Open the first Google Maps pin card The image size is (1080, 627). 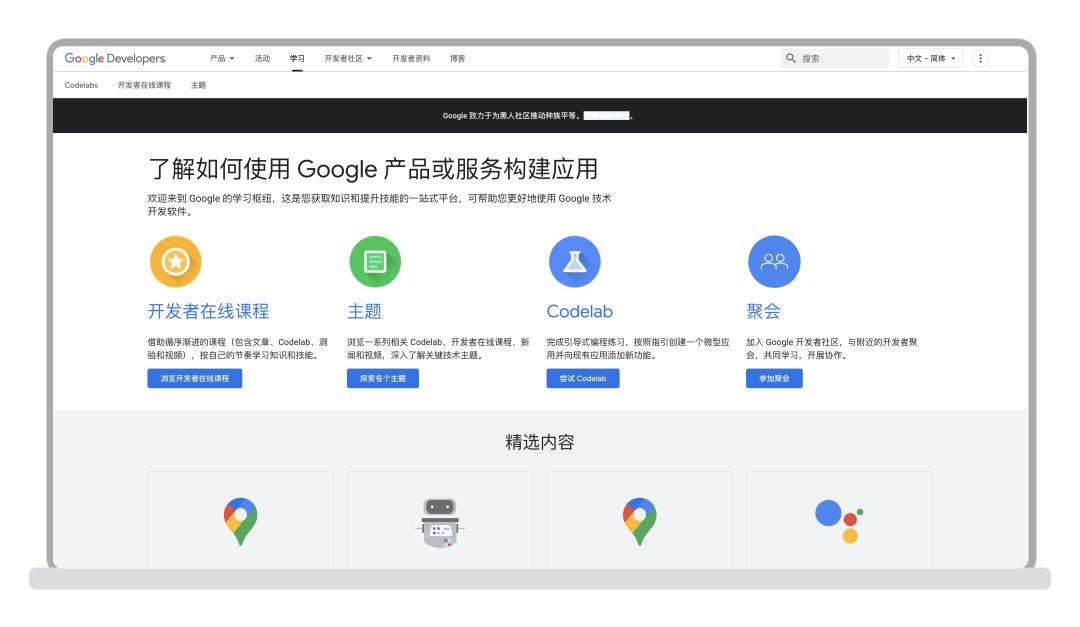pos(240,520)
